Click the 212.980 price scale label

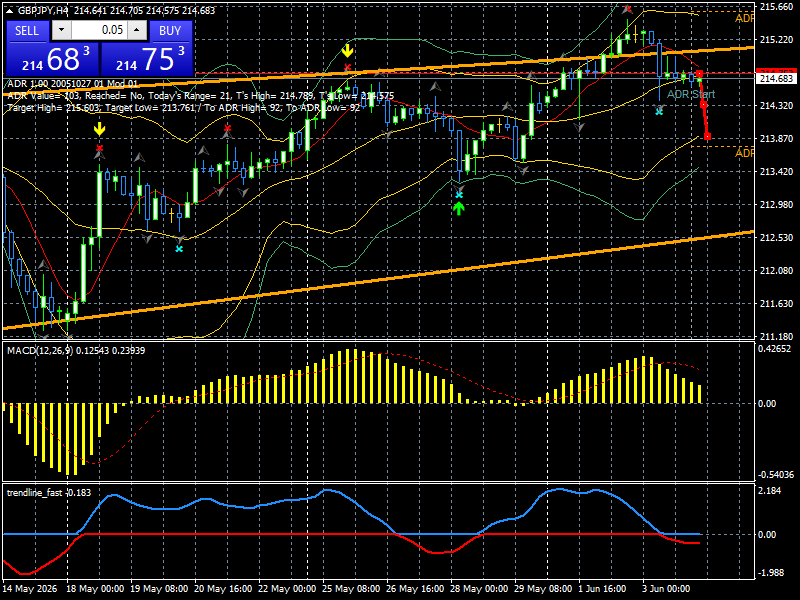pos(777,205)
